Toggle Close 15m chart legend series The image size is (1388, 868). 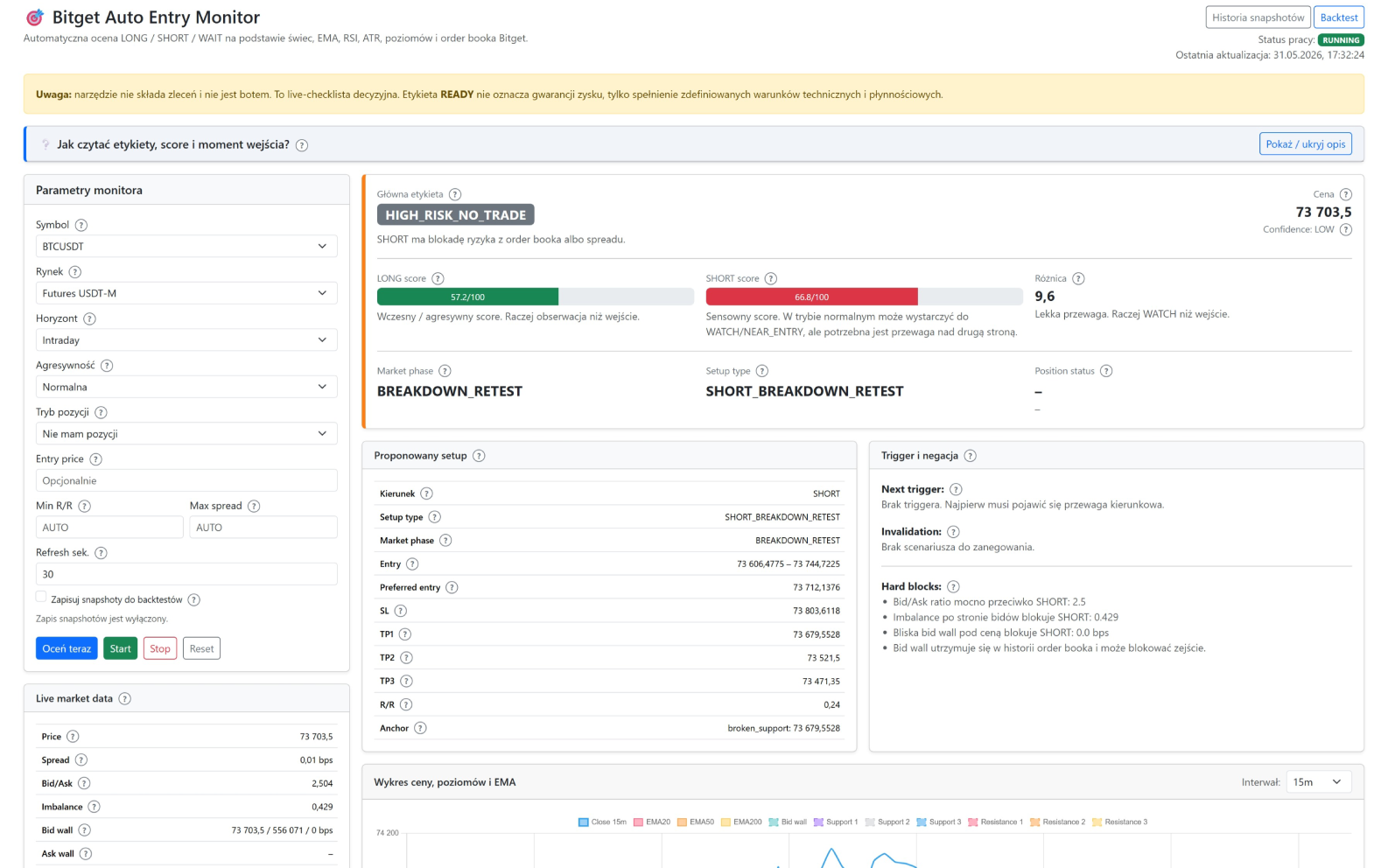[x=603, y=822]
